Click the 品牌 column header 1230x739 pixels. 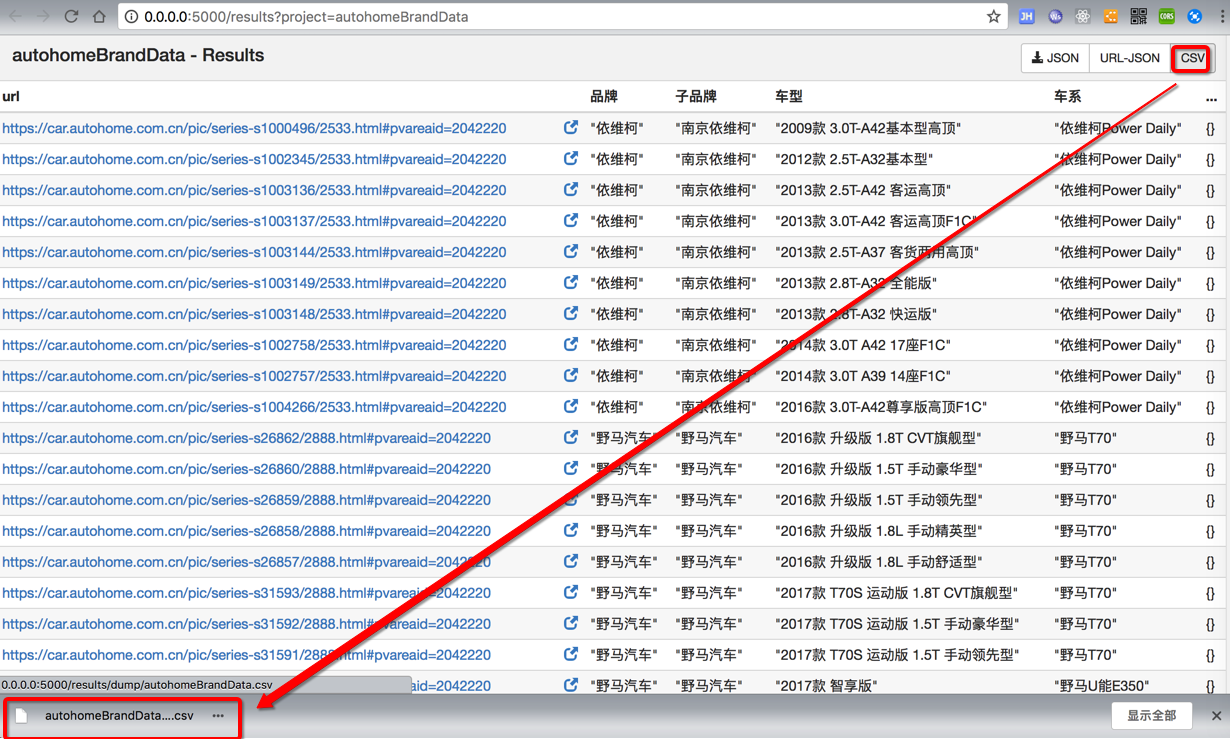click(x=604, y=97)
